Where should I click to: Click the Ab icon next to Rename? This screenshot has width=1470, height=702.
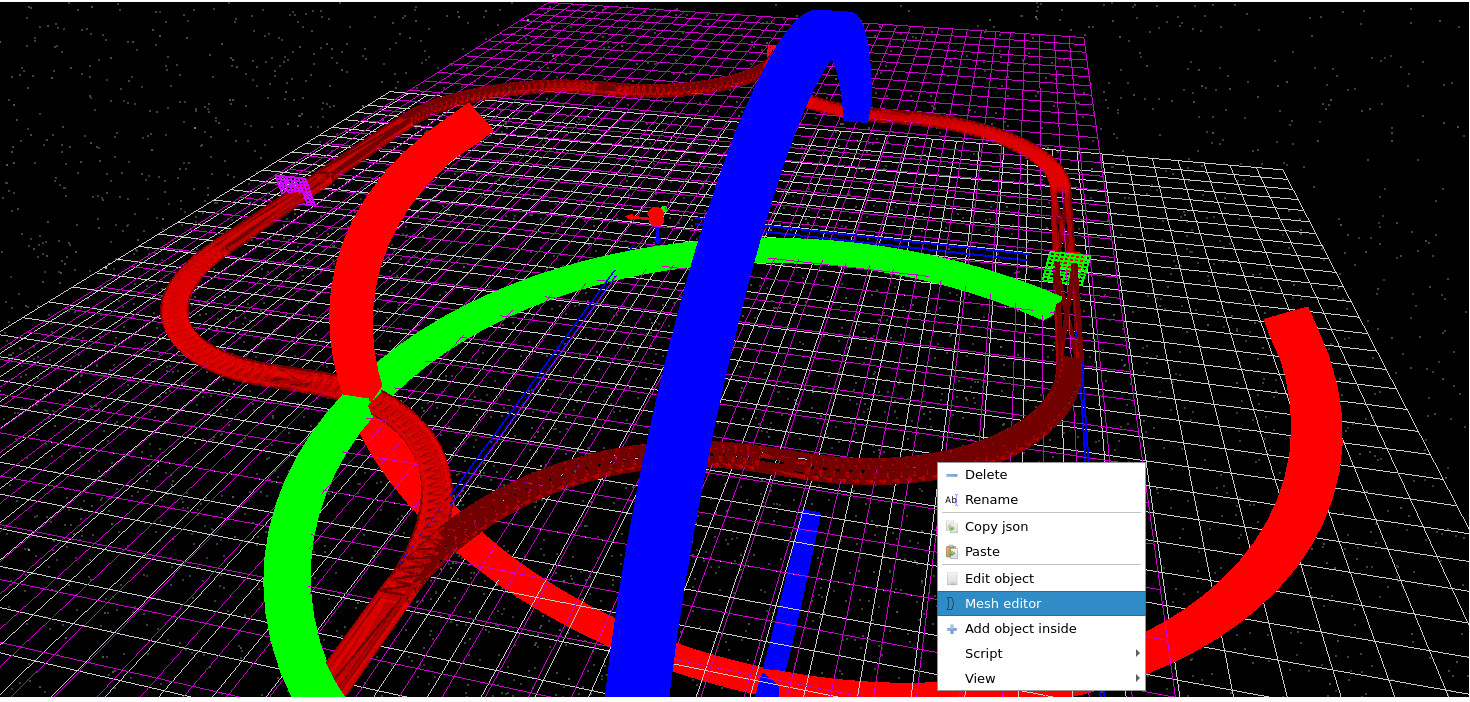951,500
